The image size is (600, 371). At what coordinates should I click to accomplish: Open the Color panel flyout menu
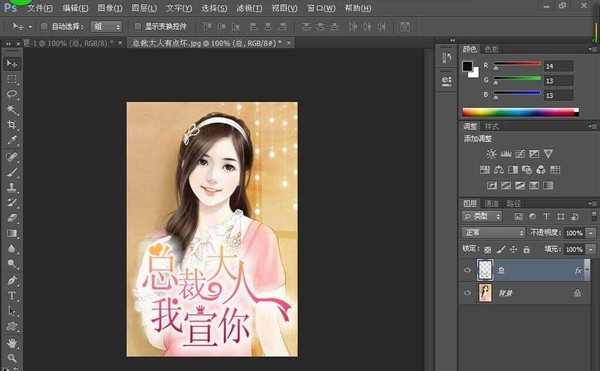pyautogui.click(x=592, y=49)
